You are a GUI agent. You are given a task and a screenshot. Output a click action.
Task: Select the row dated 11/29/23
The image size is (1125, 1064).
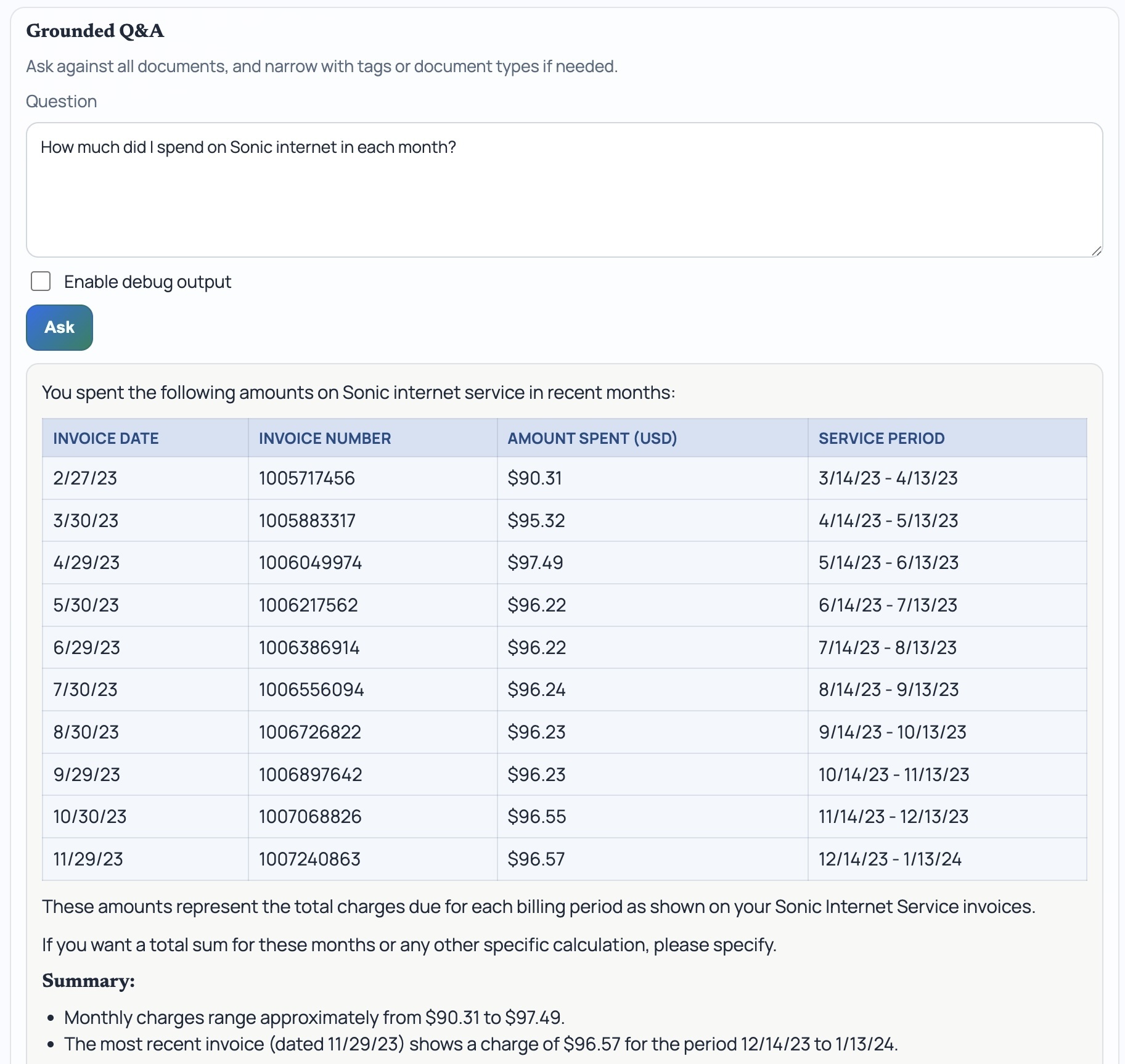pyautogui.click(x=88, y=859)
